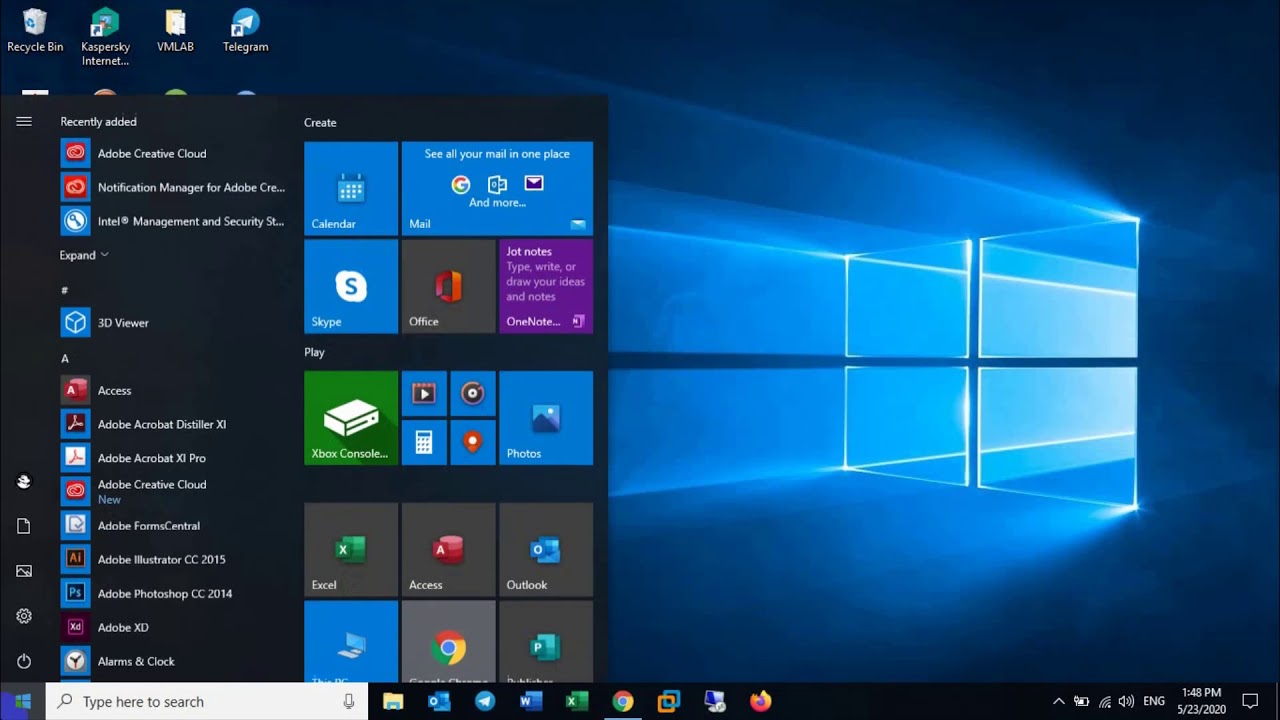
Task: Open Outlook from taskbar
Action: [x=439, y=701]
